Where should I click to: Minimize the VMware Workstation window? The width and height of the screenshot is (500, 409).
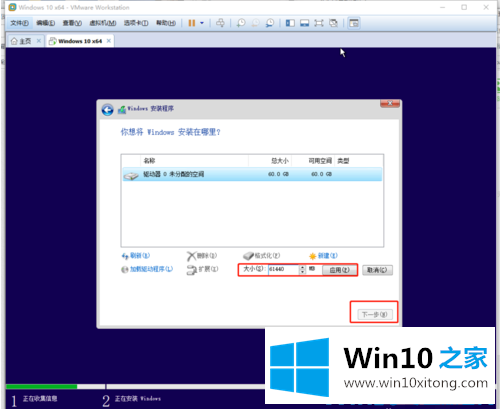click(x=443, y=7)
